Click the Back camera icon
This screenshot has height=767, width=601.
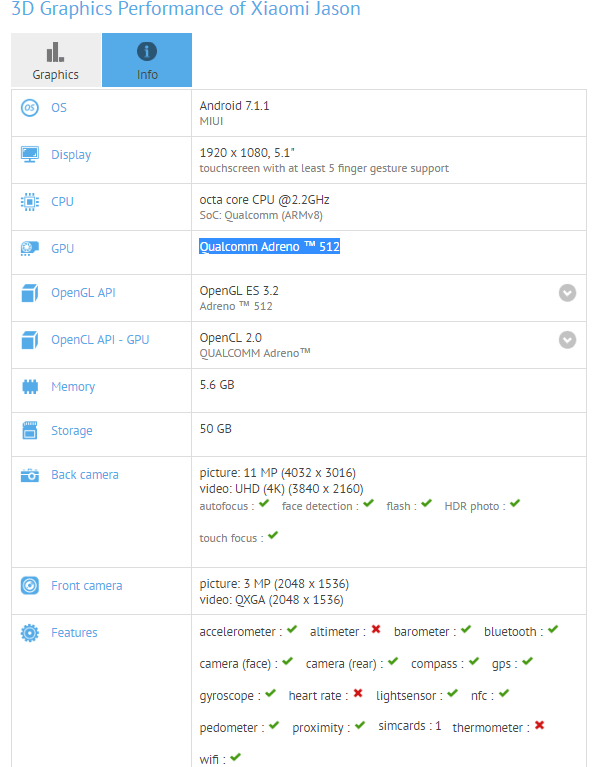point(30,475)
